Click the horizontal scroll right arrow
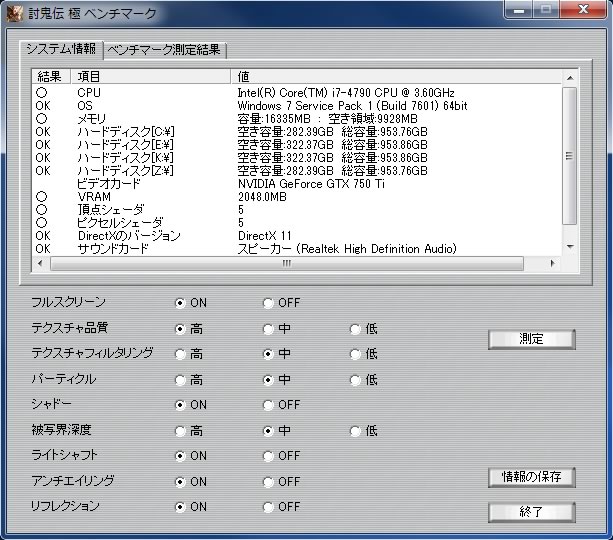Image resolution: width=613 pixels, height=540 pixels. 552,263
